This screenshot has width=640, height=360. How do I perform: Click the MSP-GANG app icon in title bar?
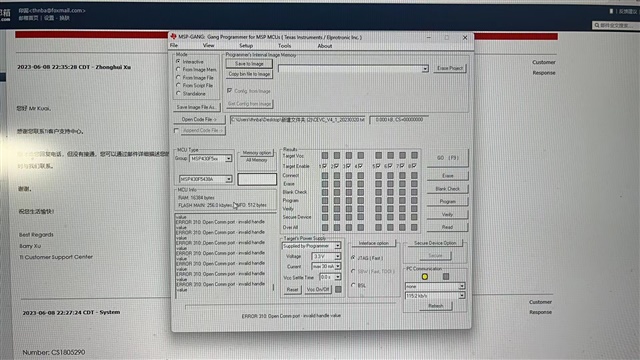(173, 37)
